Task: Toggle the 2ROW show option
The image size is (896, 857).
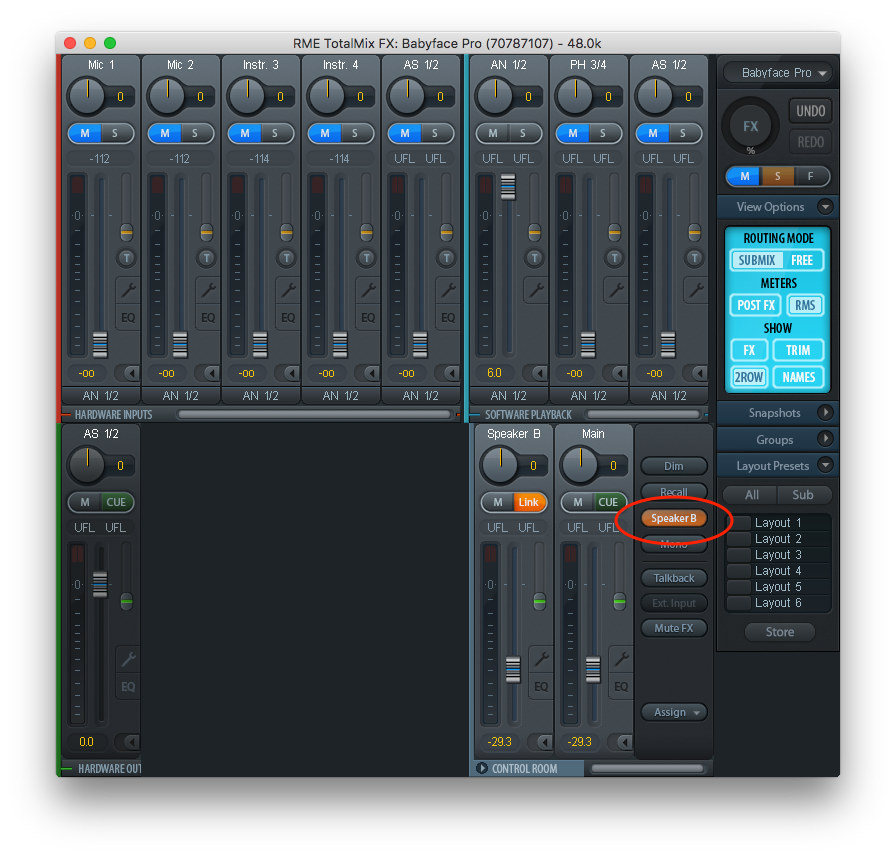Action: (x=749, y=377)
